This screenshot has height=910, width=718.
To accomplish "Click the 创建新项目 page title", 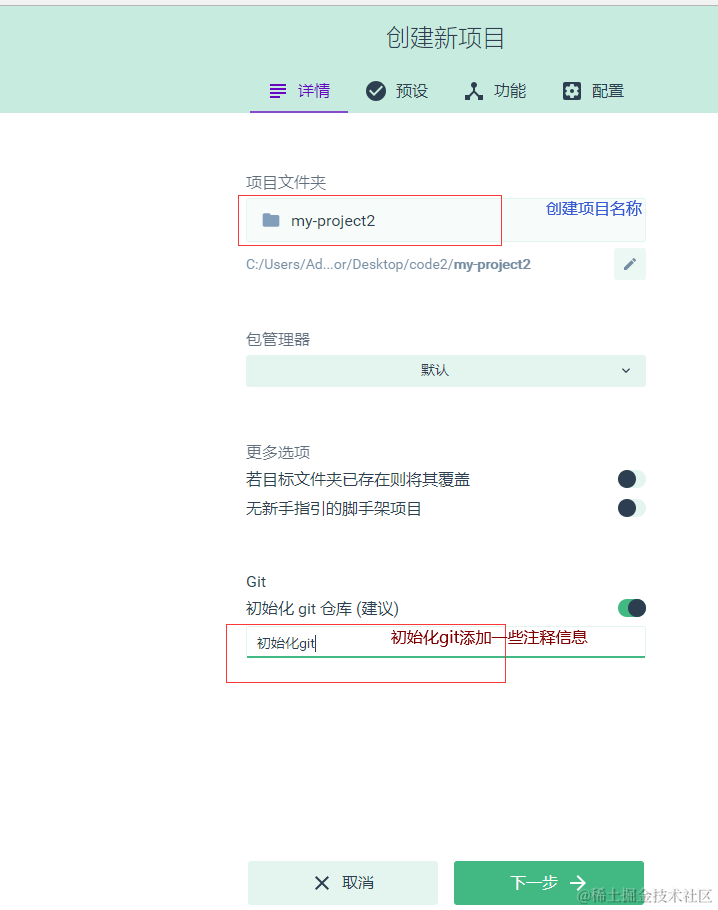I will coord(445,38).
